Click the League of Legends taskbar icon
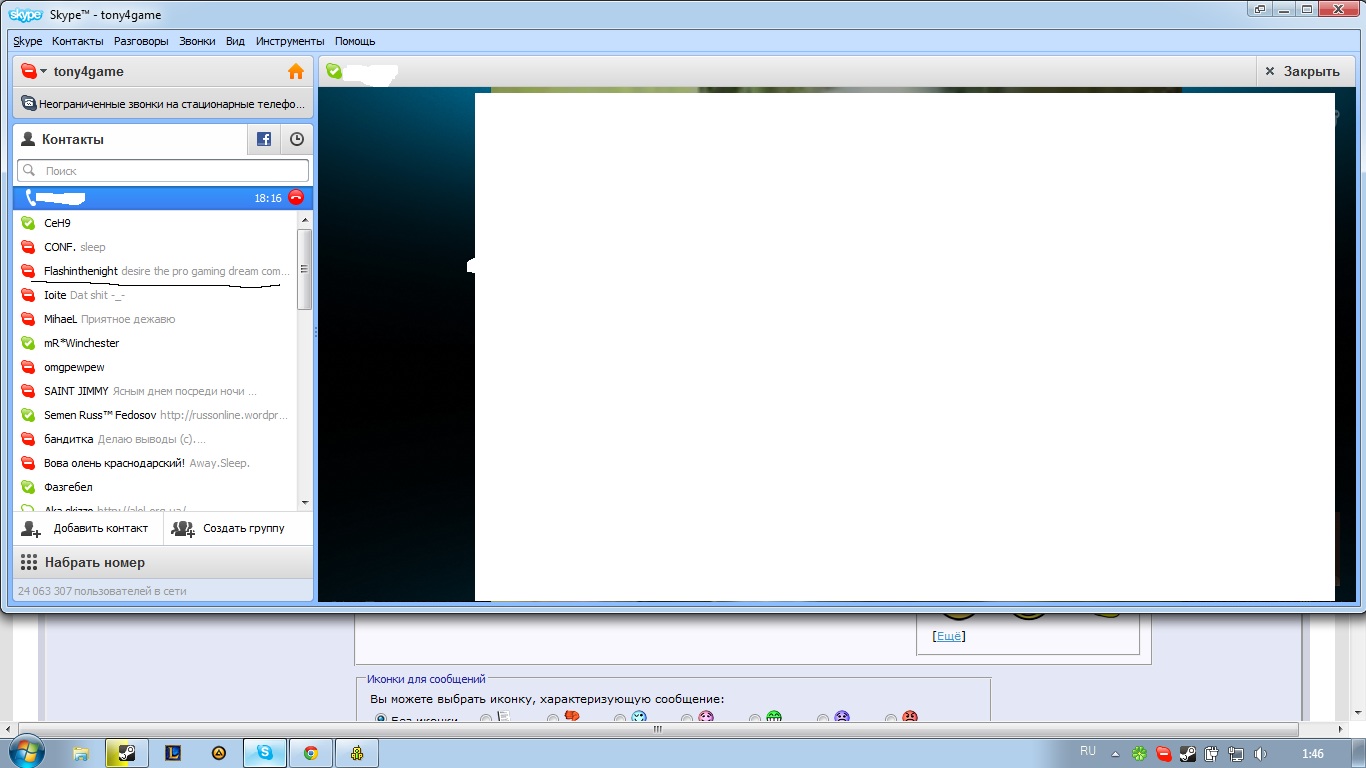 (x=172, y=753)
